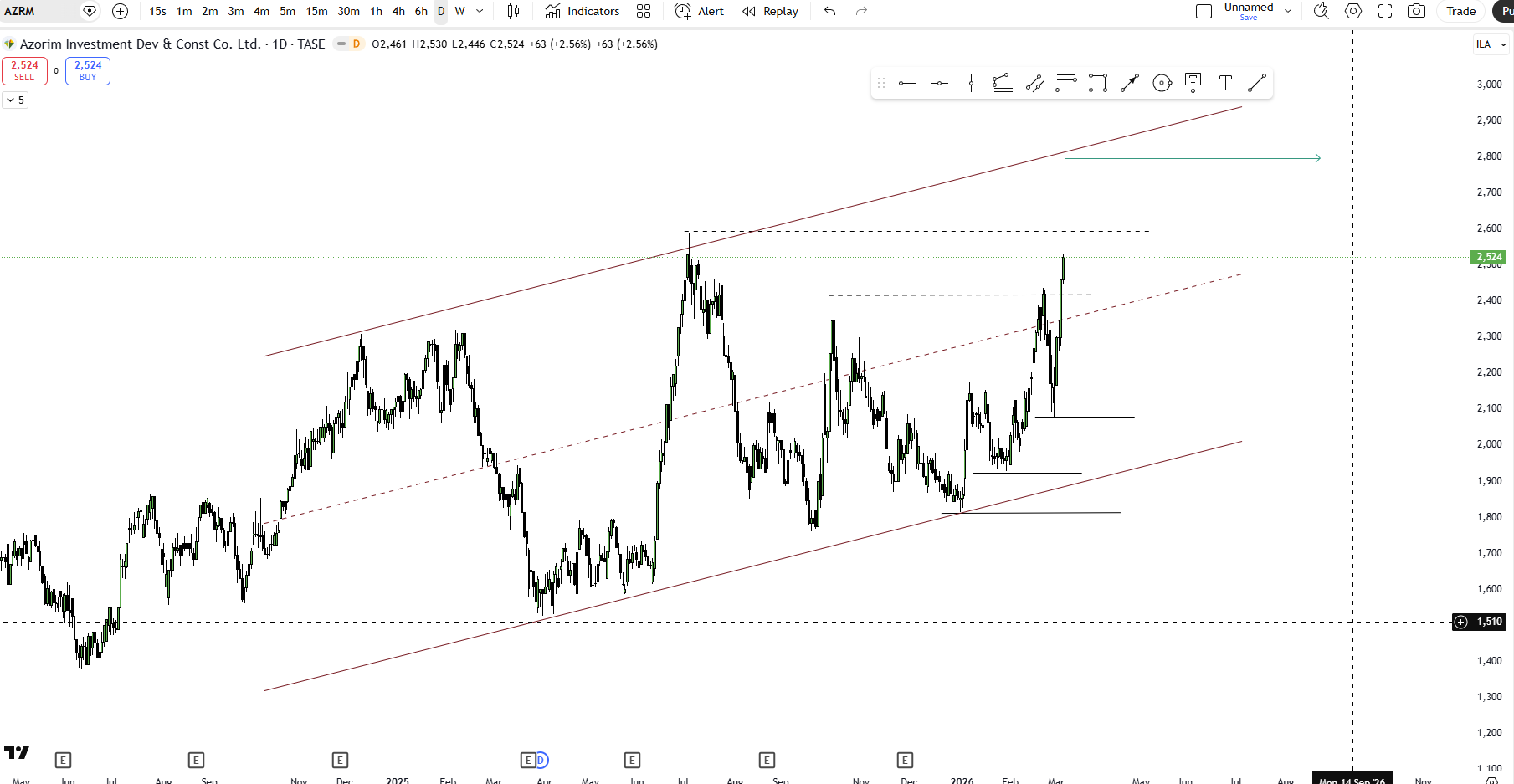
Task: Choose the circle drawing tool
Action: click(1162, 83)
